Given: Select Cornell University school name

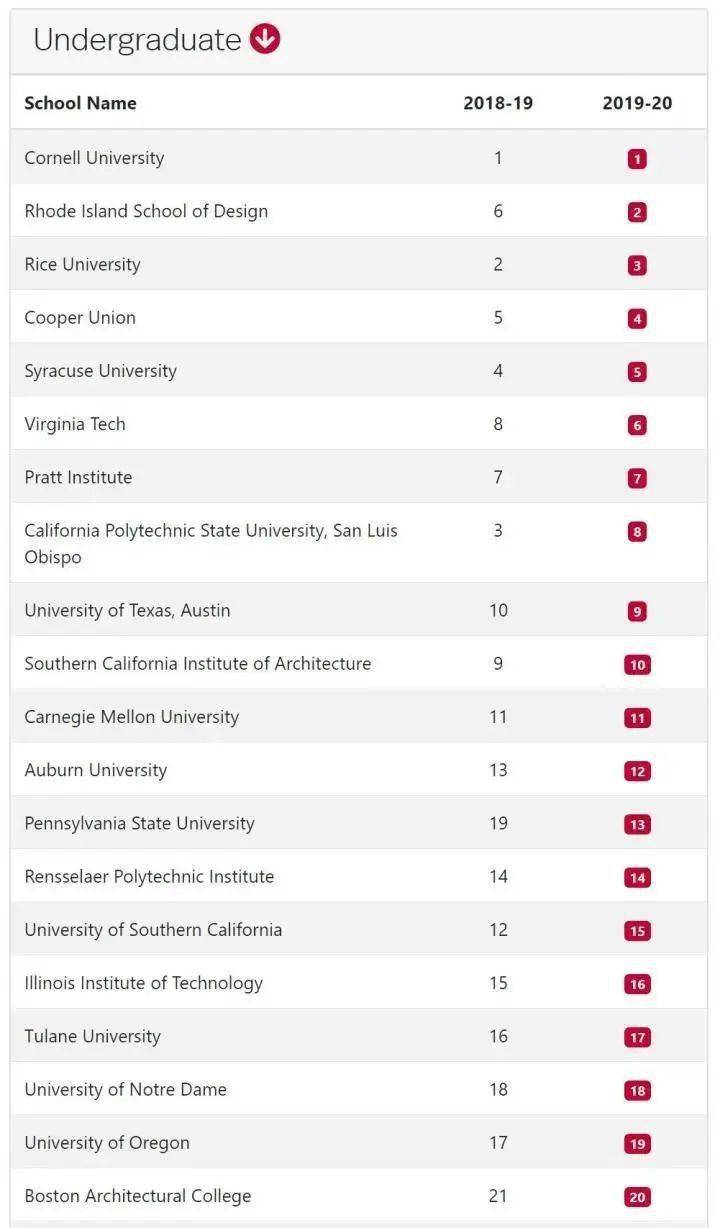Looking at the screenshot, I should click(x=94, y=158).
